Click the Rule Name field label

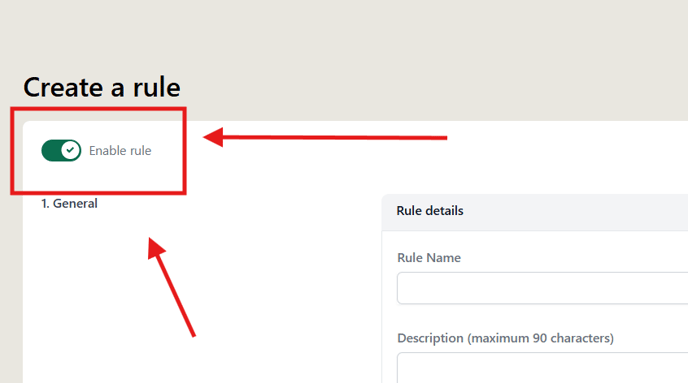point(429,258)
